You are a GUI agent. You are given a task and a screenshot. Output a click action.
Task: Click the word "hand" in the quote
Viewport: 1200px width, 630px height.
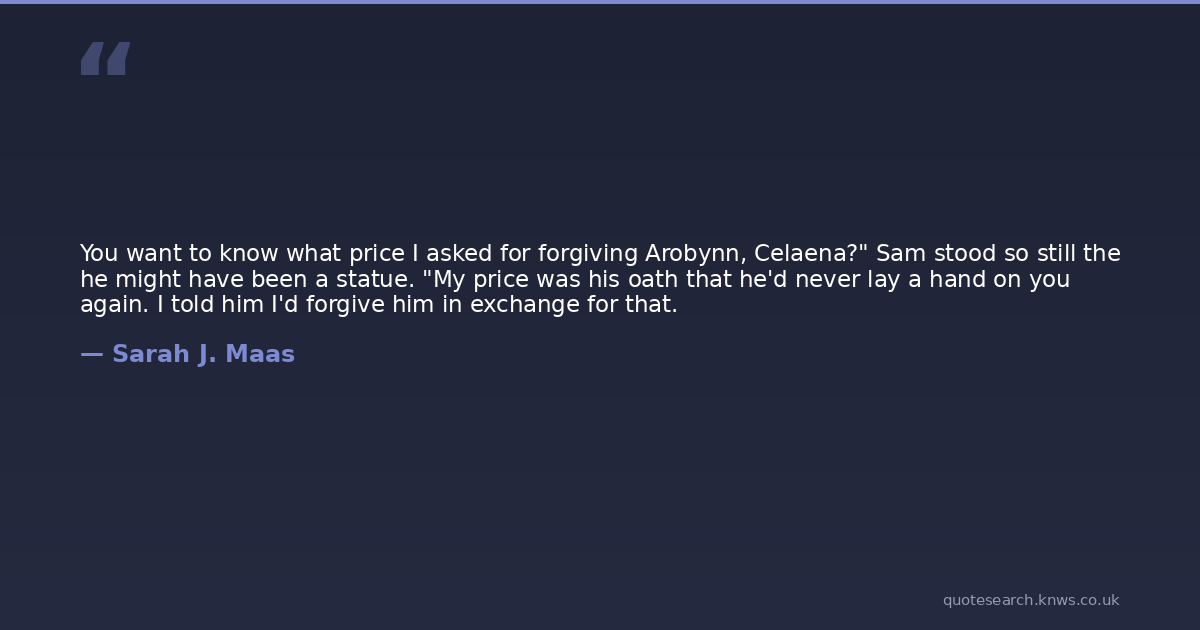957,280
